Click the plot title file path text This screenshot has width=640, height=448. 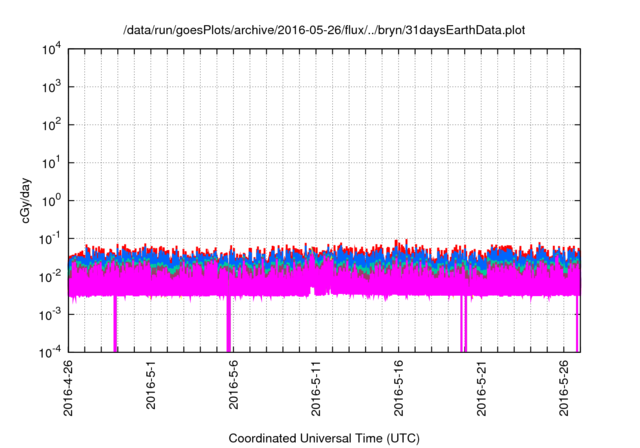click(x=324, y=30)
